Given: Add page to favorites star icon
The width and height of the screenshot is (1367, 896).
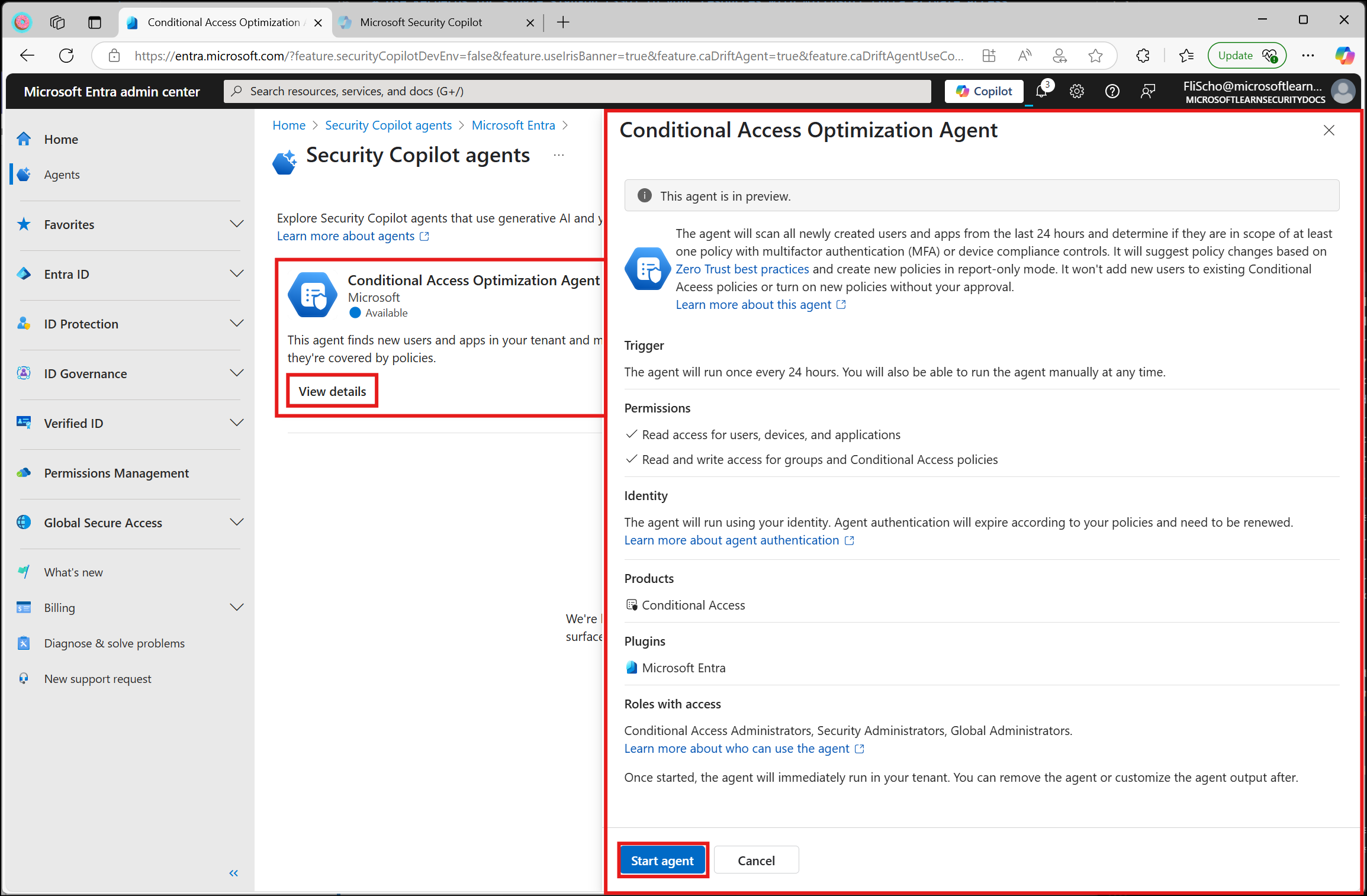Looking at the screenshot, I should coord(1095,56).
